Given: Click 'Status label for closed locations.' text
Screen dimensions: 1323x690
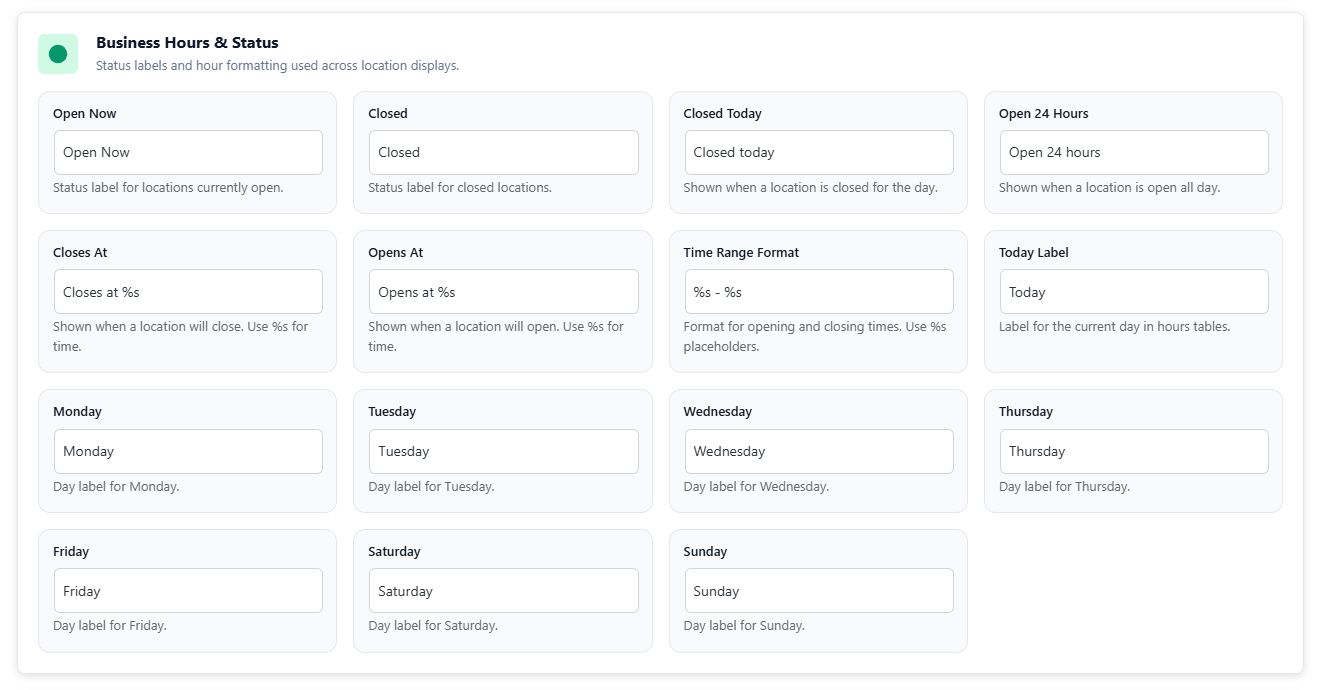Looking at the screenshot, I should [460, 188].
